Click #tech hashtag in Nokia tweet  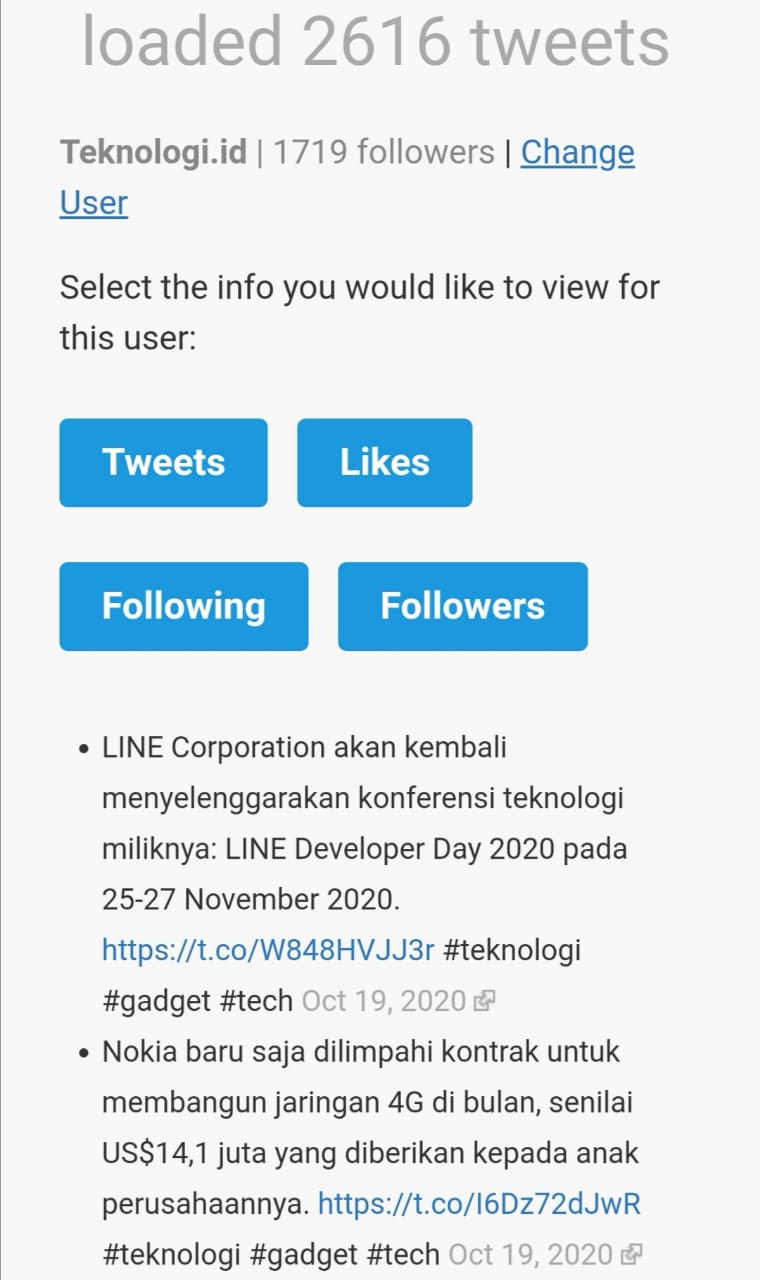(402, 1254)
